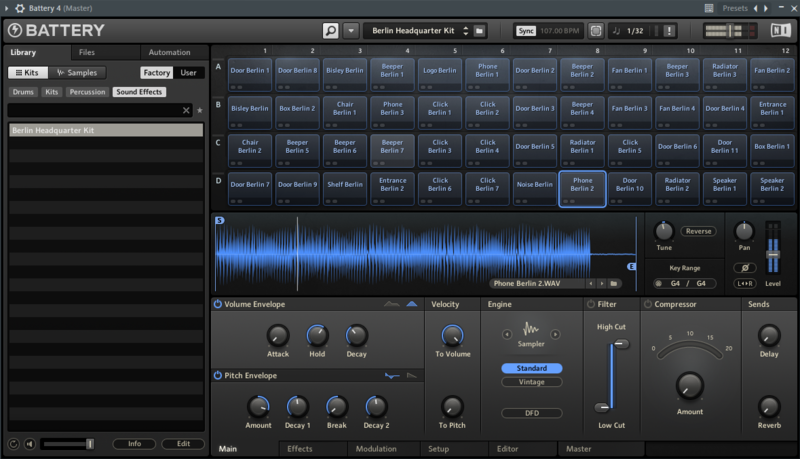
Task: Load next sample with right arrow
Action: (x=602, y=283)
